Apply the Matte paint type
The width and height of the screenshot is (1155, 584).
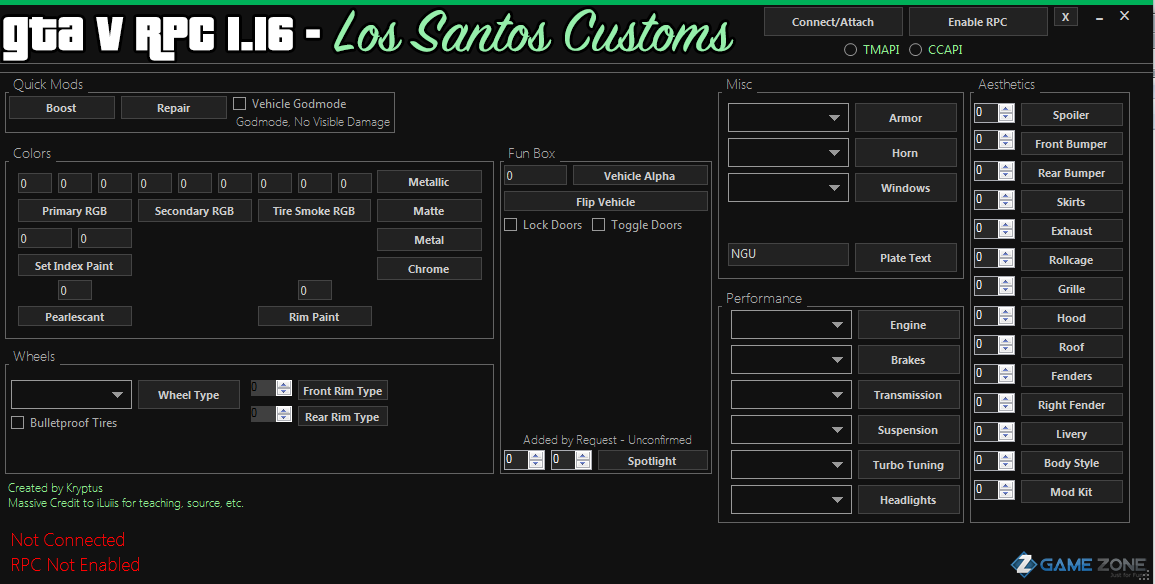(429, 211)
